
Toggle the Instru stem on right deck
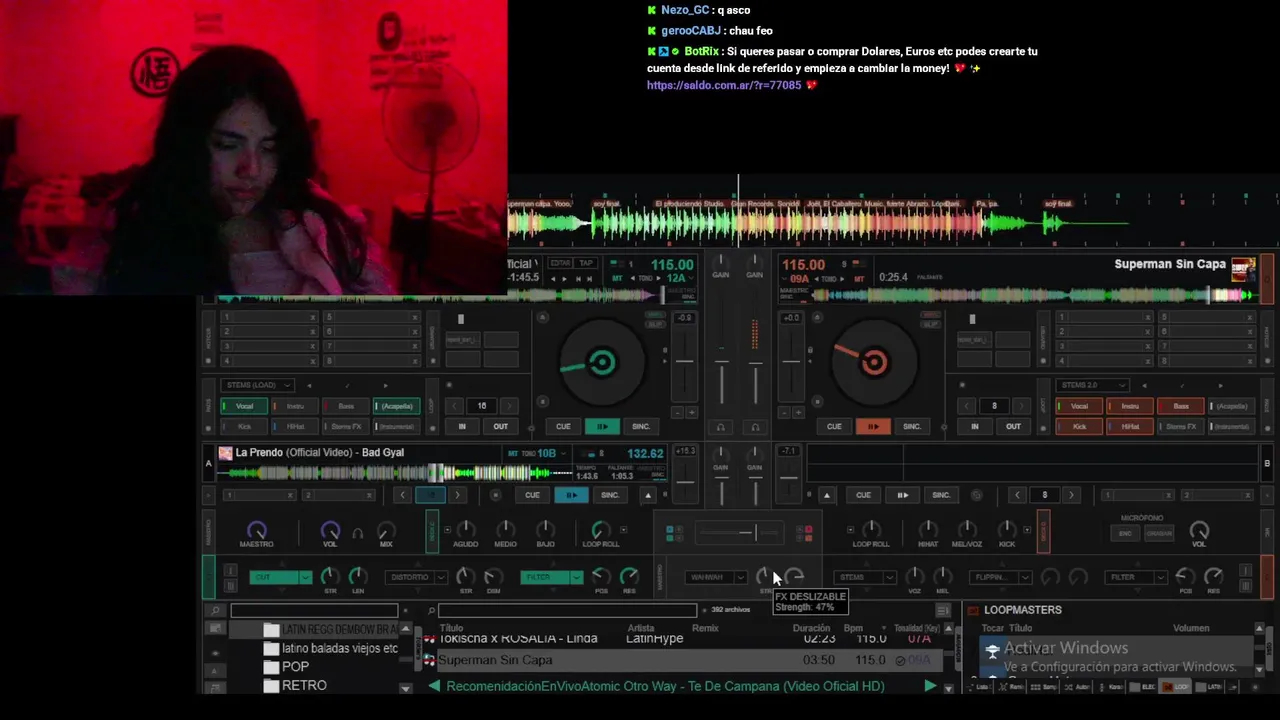[x=1130, y=406]
